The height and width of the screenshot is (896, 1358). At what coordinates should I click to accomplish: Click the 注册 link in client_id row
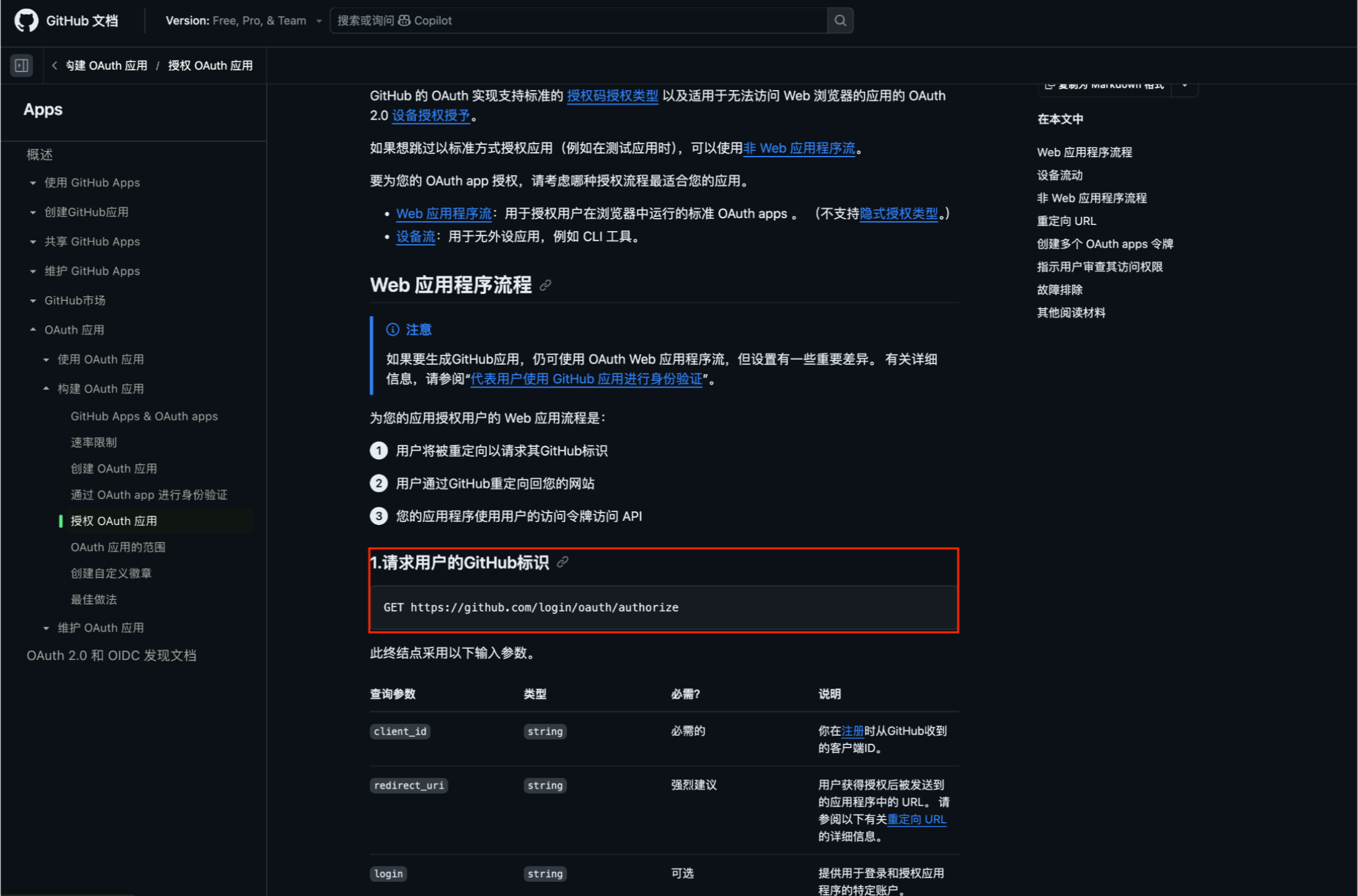[x=853, y=731]
